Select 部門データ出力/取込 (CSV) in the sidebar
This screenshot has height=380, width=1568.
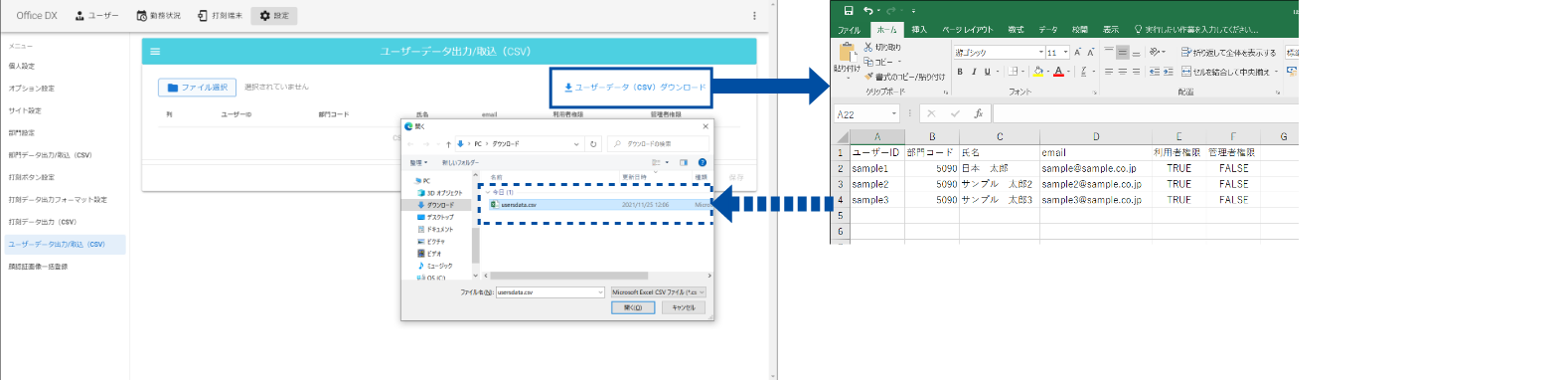click(x=50, y=155)
